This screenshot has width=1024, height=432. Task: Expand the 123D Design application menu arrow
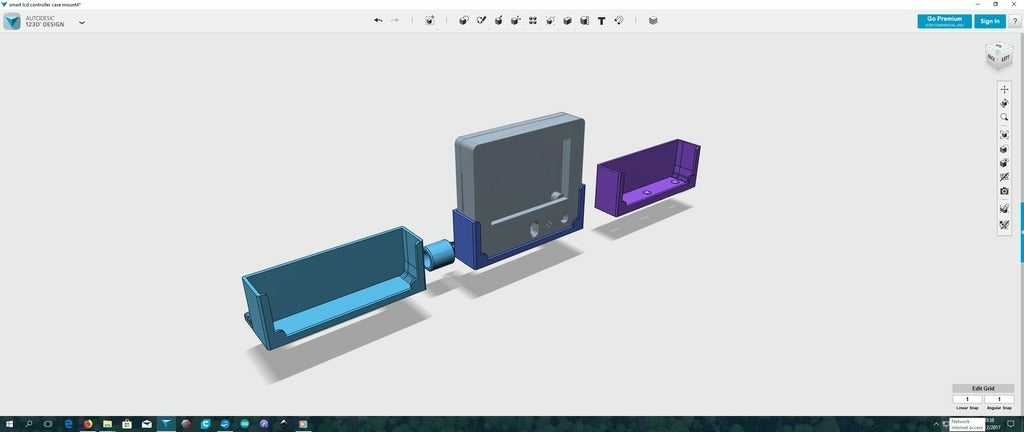coord(82,22)
